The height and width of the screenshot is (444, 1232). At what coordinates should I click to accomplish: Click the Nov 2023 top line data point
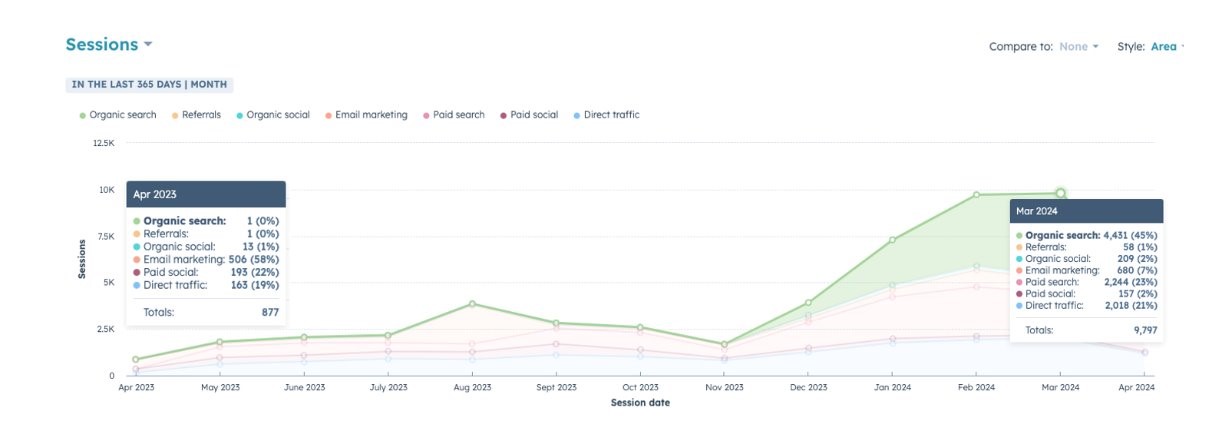(x=724, y=344)
